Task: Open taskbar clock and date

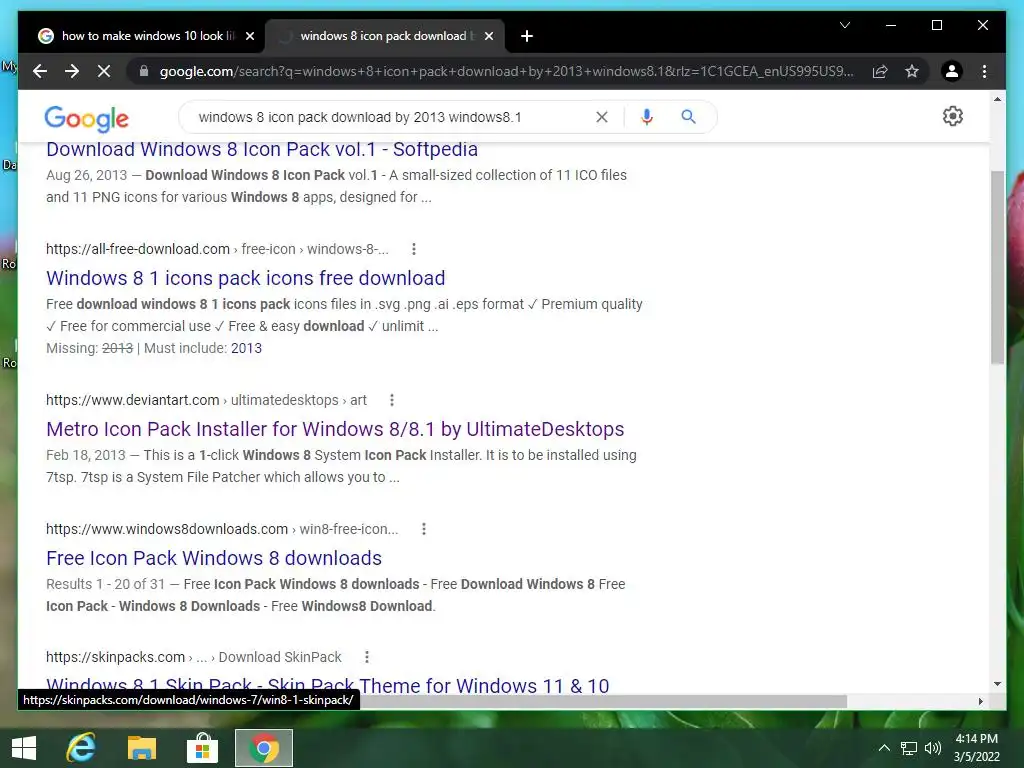Action: coord(976,748)
